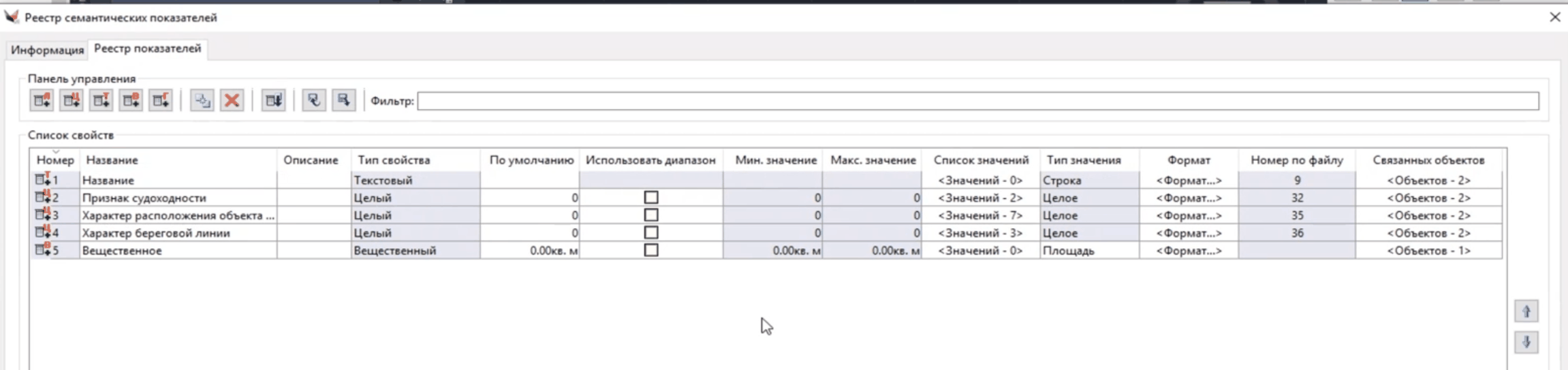Viewport: 1568px width, 370px height.
Task: Click the add integer property icon marked Ц
Action: pyautogui.click(x=72, y=101)
